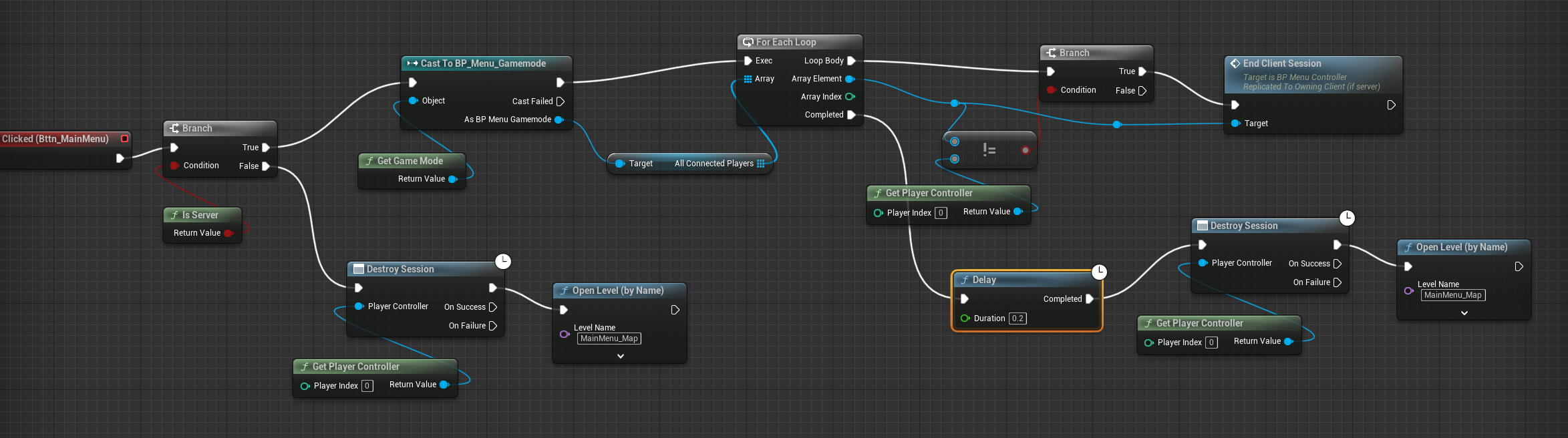Click the All Connected Players array pin
The image size is (1568, 438).
click(760, 164)
